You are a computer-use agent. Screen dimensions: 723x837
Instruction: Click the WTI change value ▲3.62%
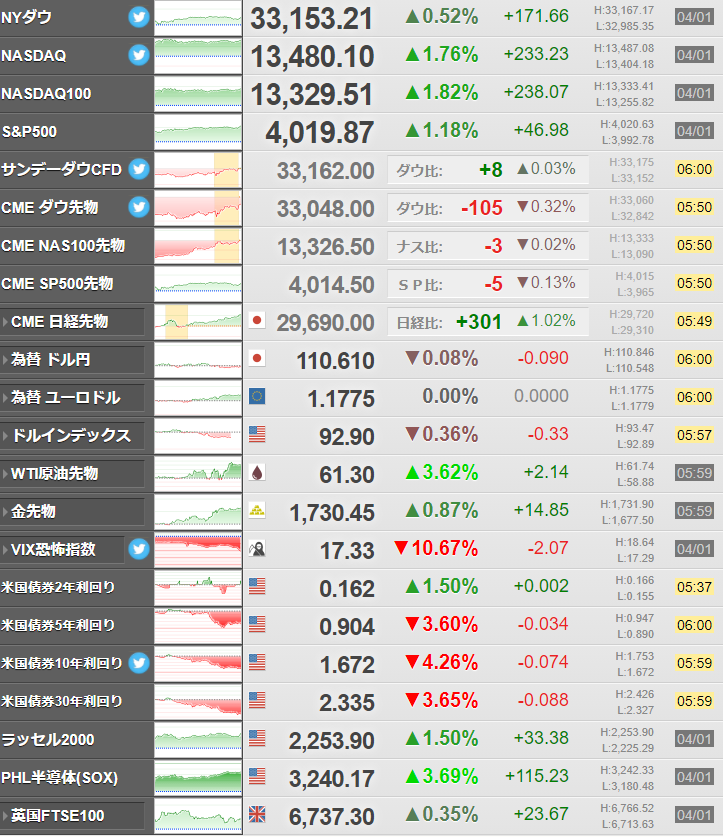click(x=442, y=472)
